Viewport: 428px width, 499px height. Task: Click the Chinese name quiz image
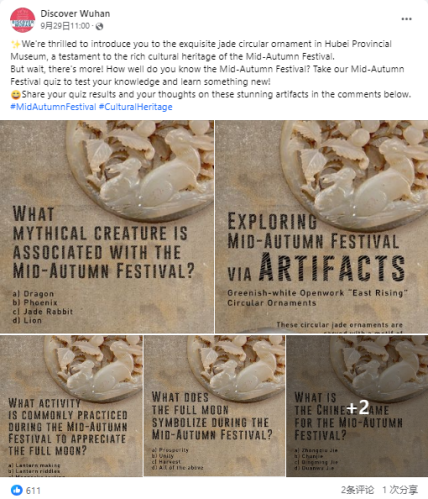pyautogui.click(x=357, y=406)
